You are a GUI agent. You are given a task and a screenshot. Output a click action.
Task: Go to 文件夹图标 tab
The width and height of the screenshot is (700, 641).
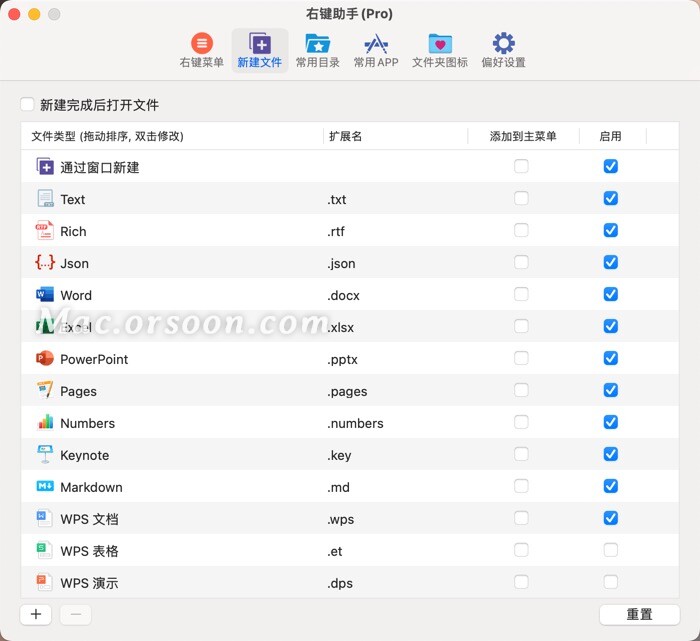pos(440,50)
